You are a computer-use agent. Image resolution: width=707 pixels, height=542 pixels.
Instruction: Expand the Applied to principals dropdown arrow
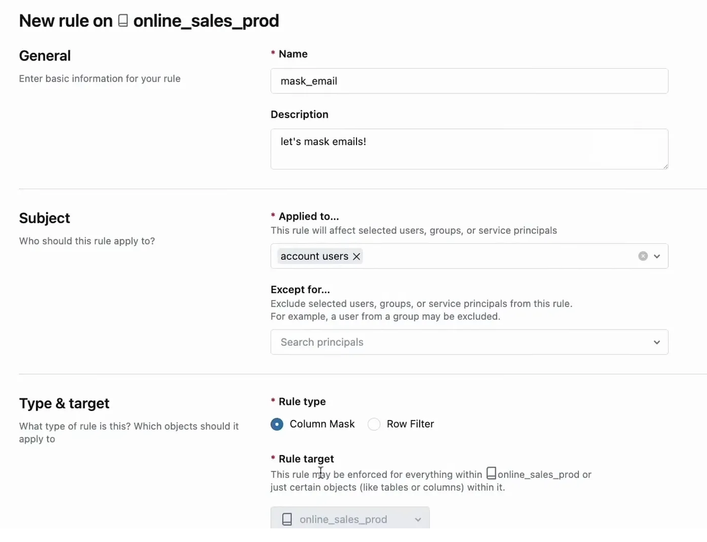pos(657,257)
